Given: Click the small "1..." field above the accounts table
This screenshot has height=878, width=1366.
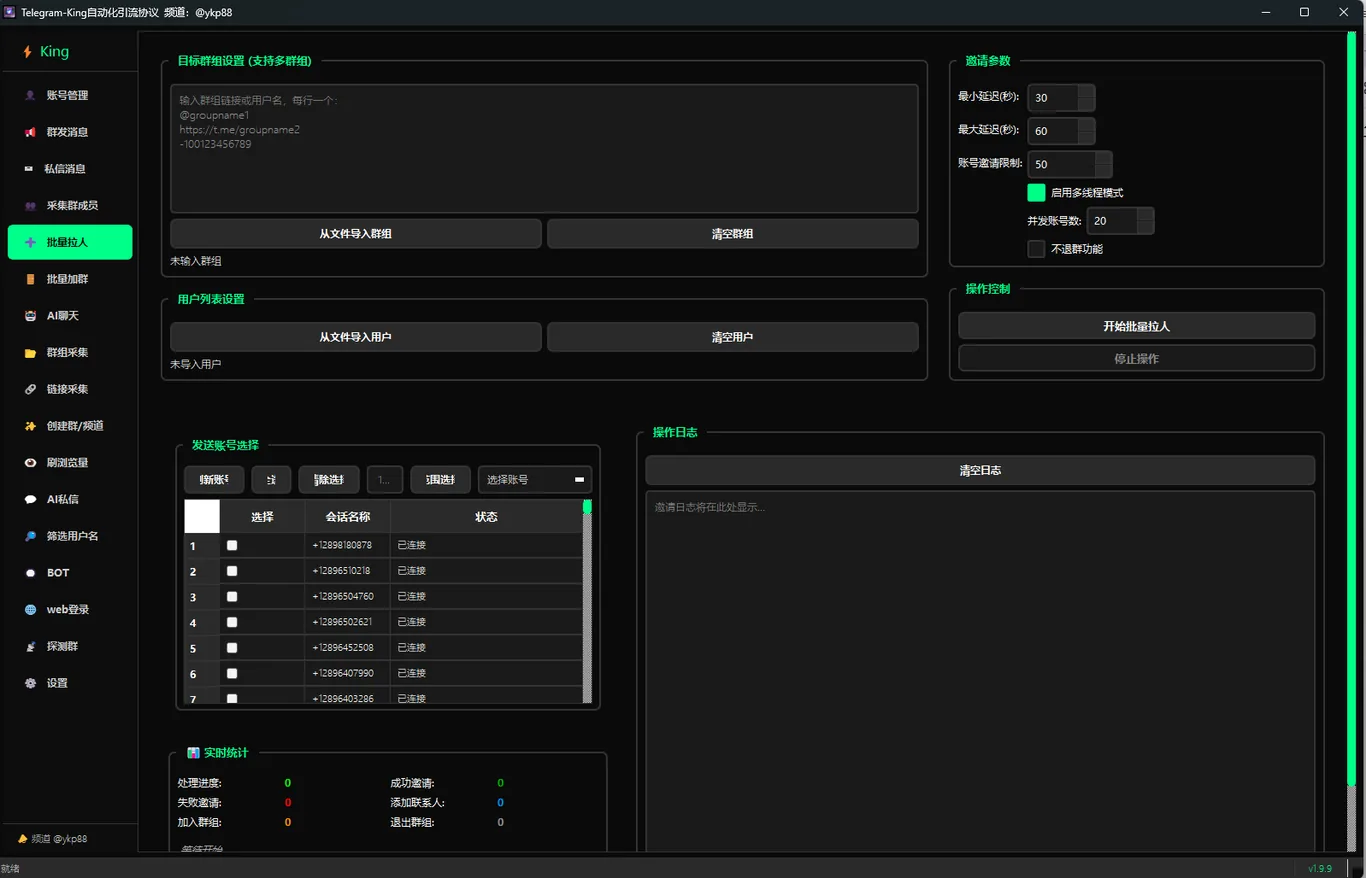Looking at the screenshot, I should point(385,480).
